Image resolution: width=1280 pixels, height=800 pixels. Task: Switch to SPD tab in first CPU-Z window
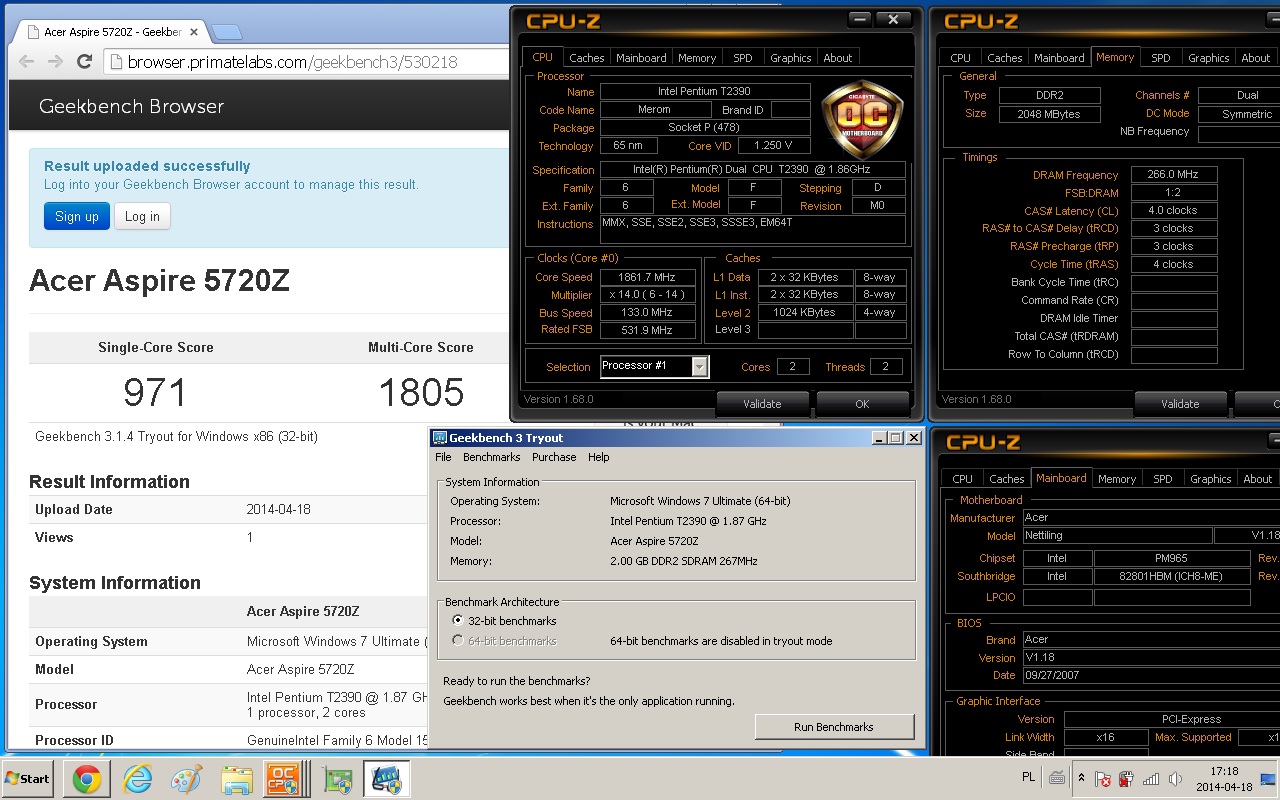coord(743,58)
